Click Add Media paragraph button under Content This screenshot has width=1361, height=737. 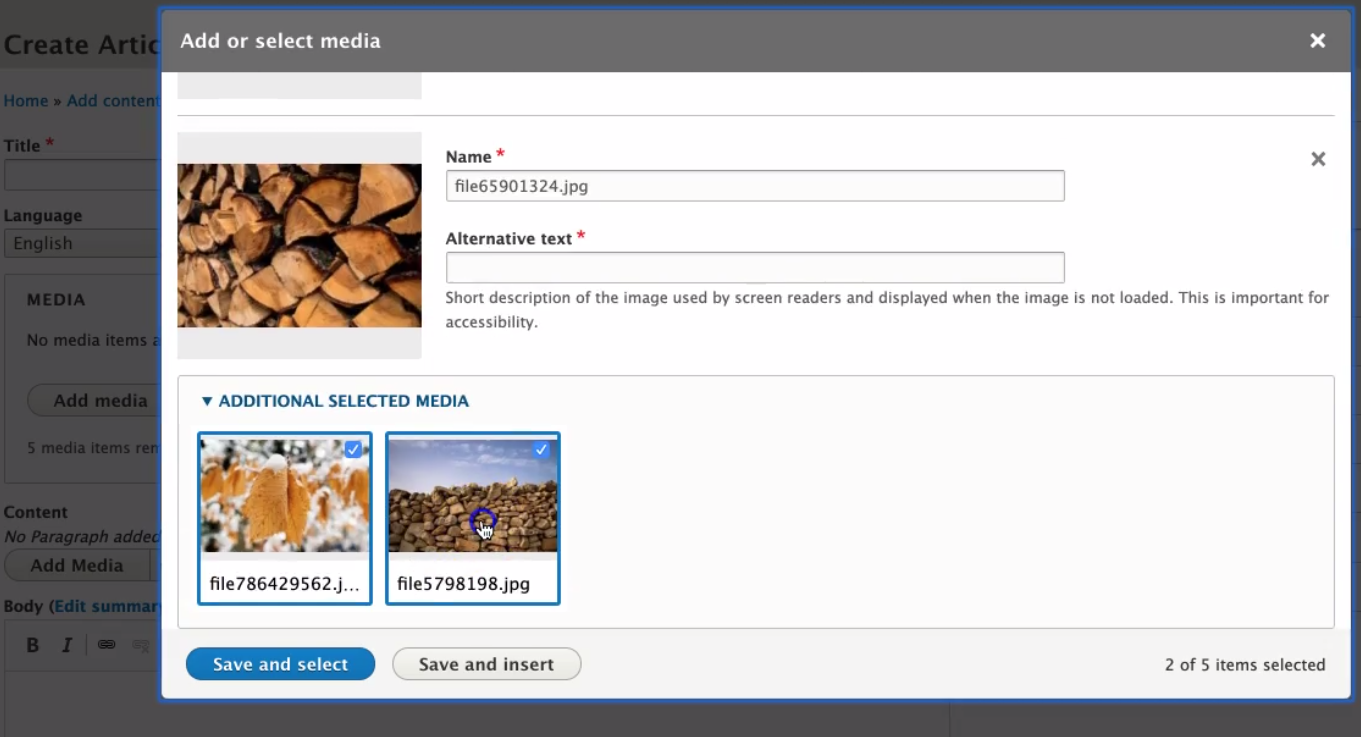point(77,565)
